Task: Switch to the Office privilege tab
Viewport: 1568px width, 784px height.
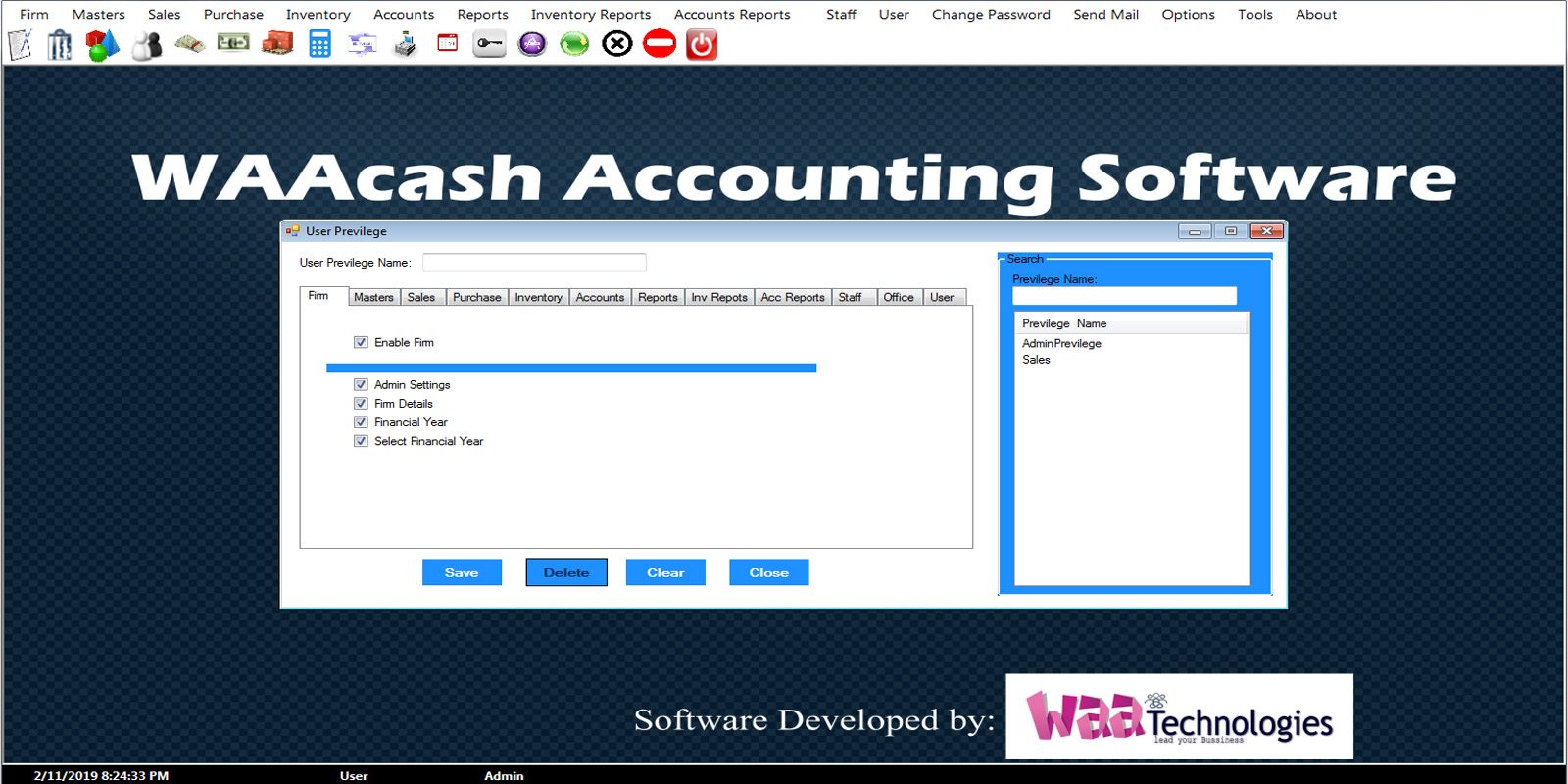Action: coord(899,297)
